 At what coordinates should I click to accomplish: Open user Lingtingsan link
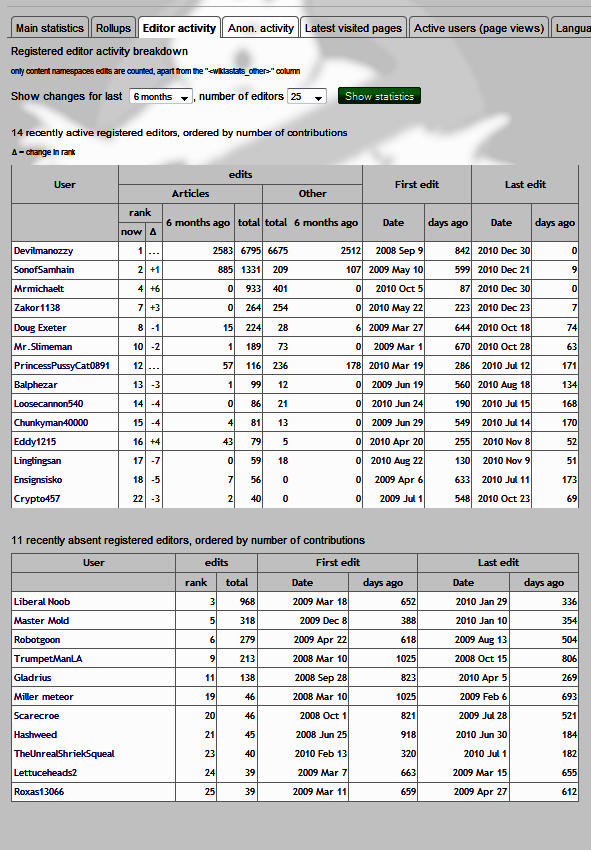point(37,461)
